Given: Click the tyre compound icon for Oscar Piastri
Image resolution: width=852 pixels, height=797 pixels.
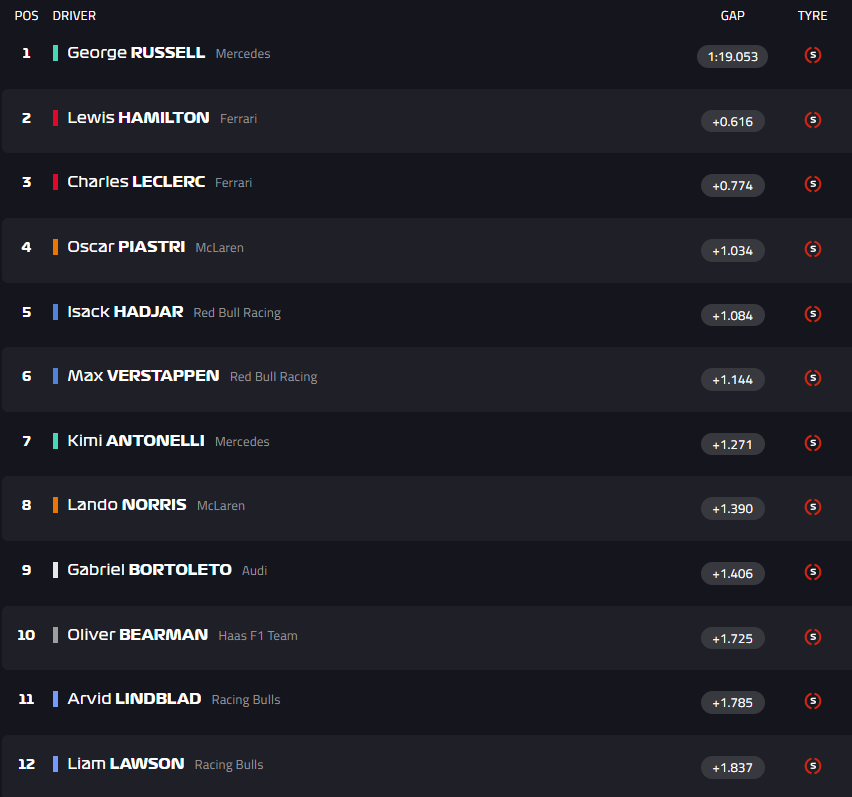Looking at the screenshot, I should tap(813, 249).
